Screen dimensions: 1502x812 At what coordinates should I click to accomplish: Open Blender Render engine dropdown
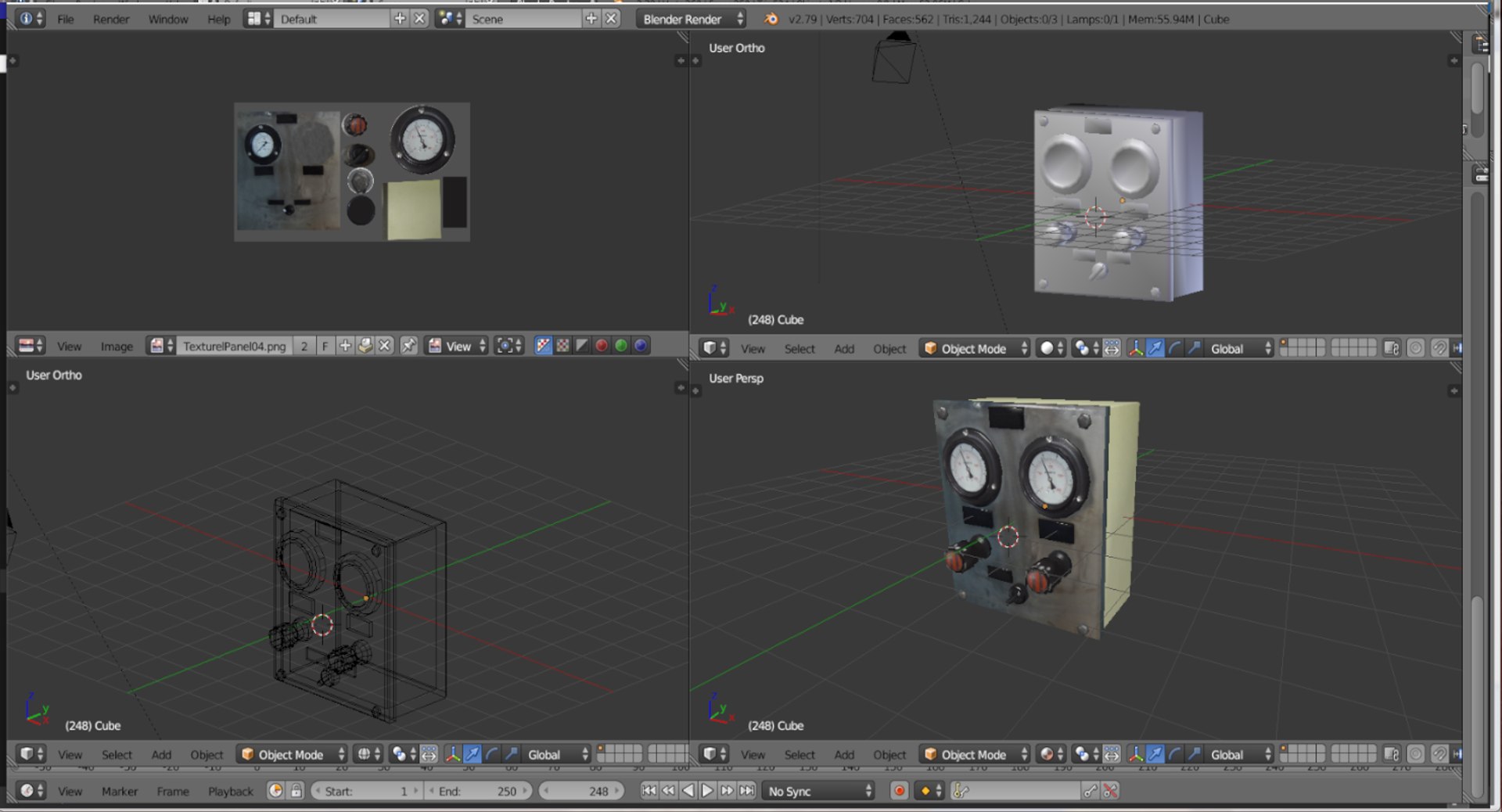(x=692, y=19)
